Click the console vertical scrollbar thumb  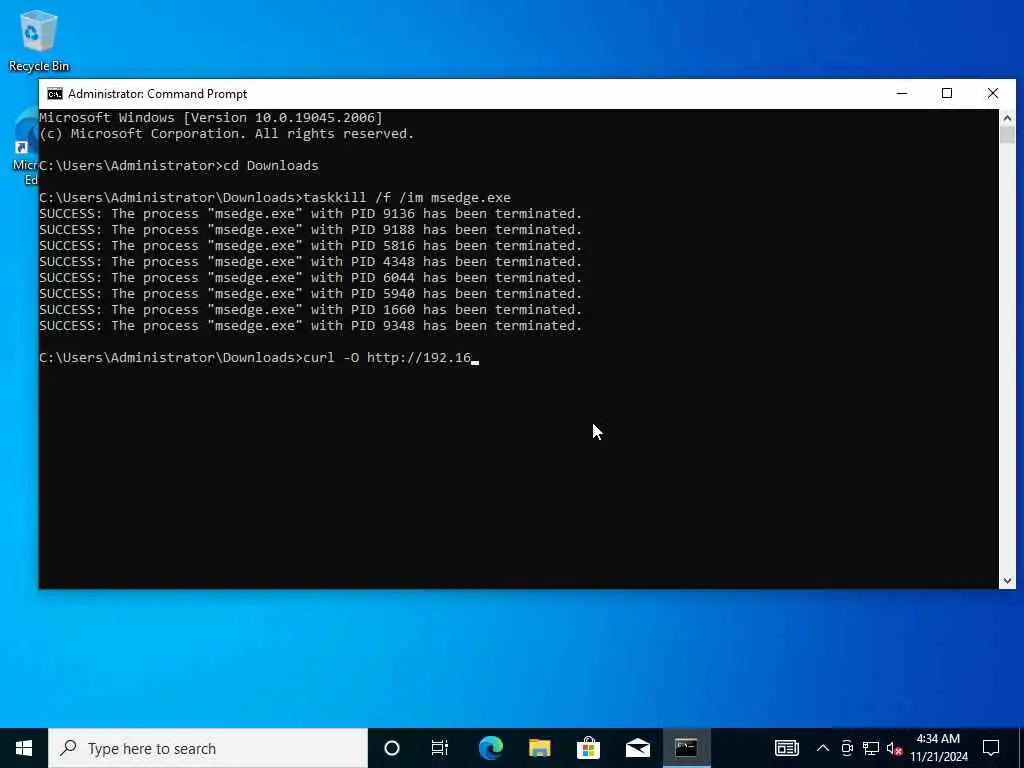[1007, 135]
